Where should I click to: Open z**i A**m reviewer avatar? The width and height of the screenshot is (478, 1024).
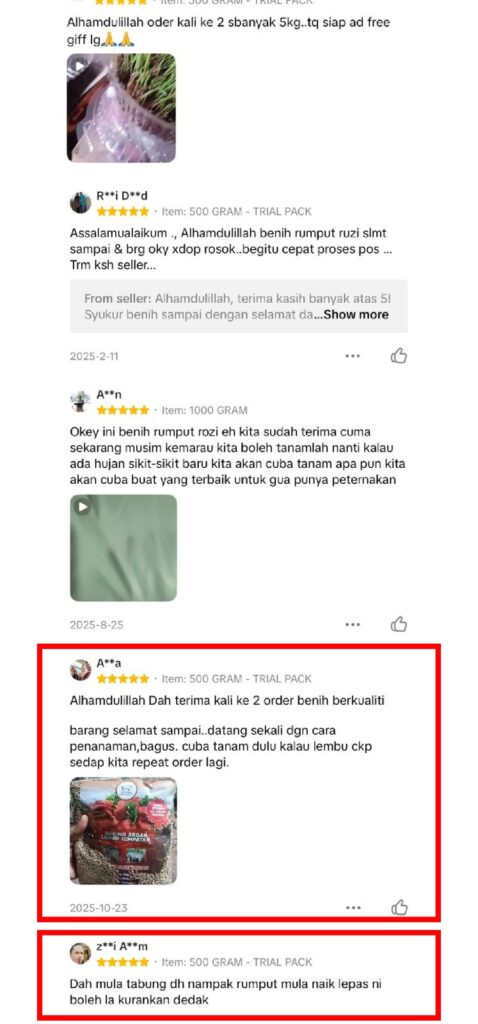coord(80,953)
